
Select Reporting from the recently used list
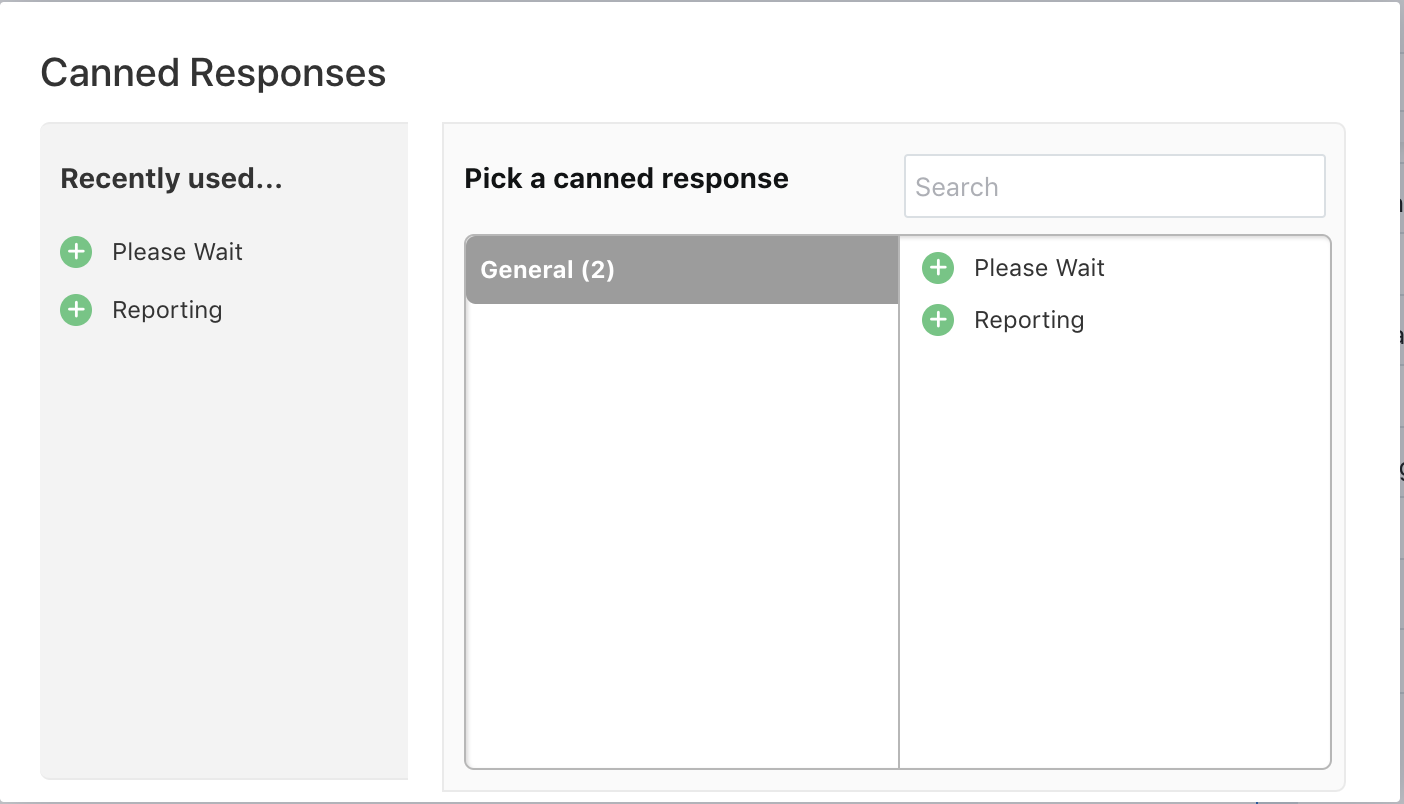(167, 310)
